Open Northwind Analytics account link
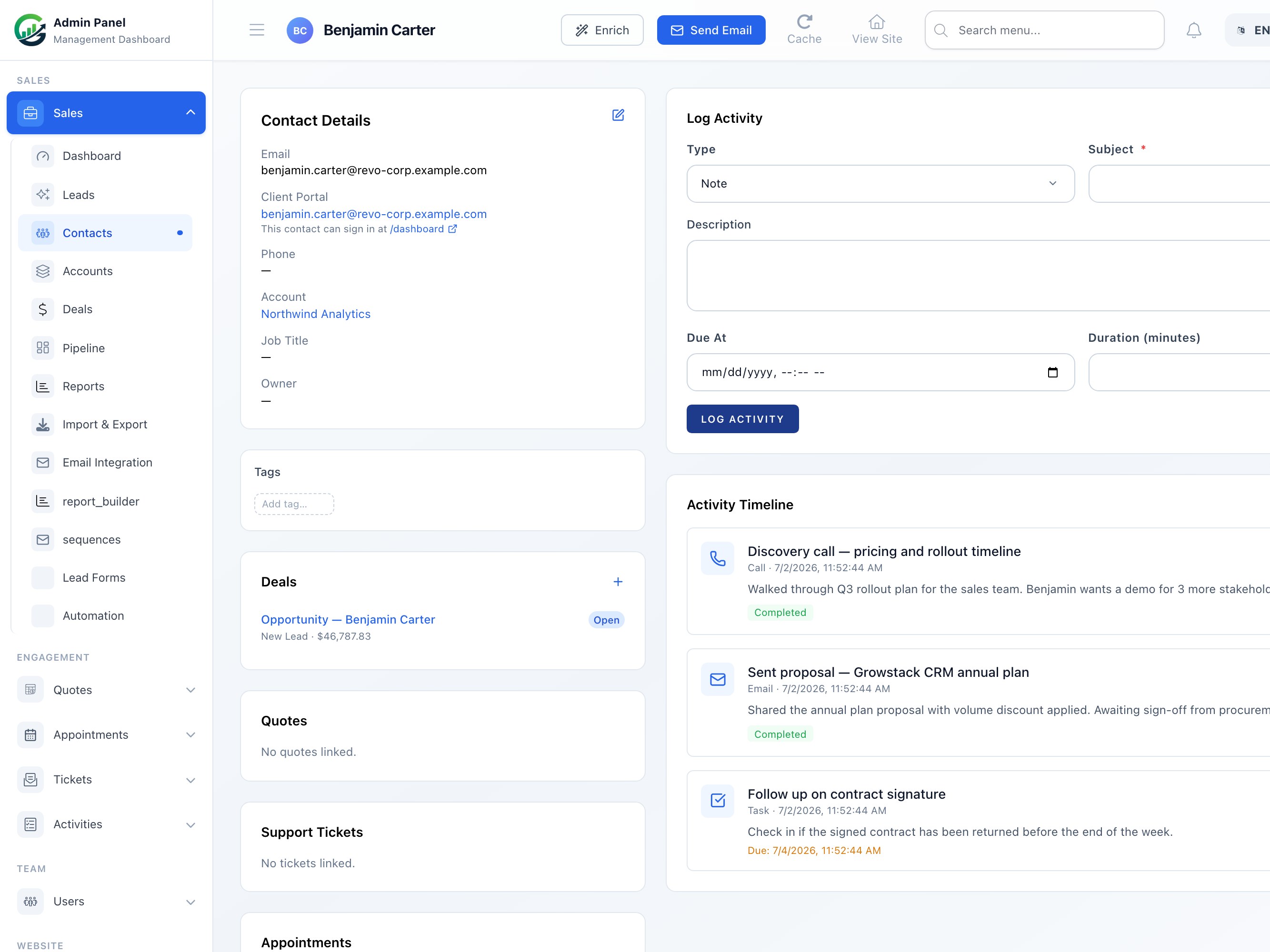 tap(315, 314)
